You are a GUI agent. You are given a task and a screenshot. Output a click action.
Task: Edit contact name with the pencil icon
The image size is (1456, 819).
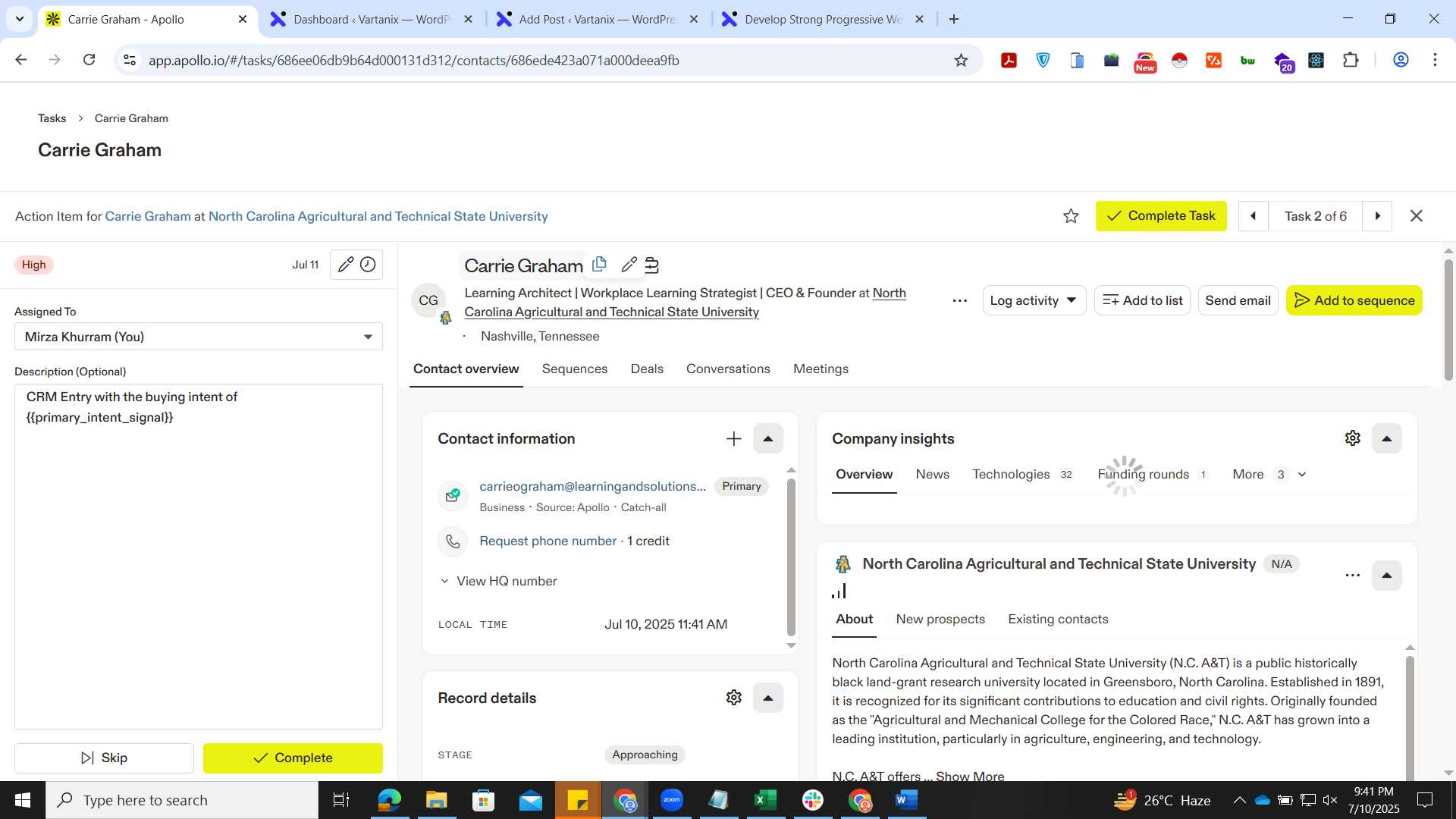(x=629, y=265)
